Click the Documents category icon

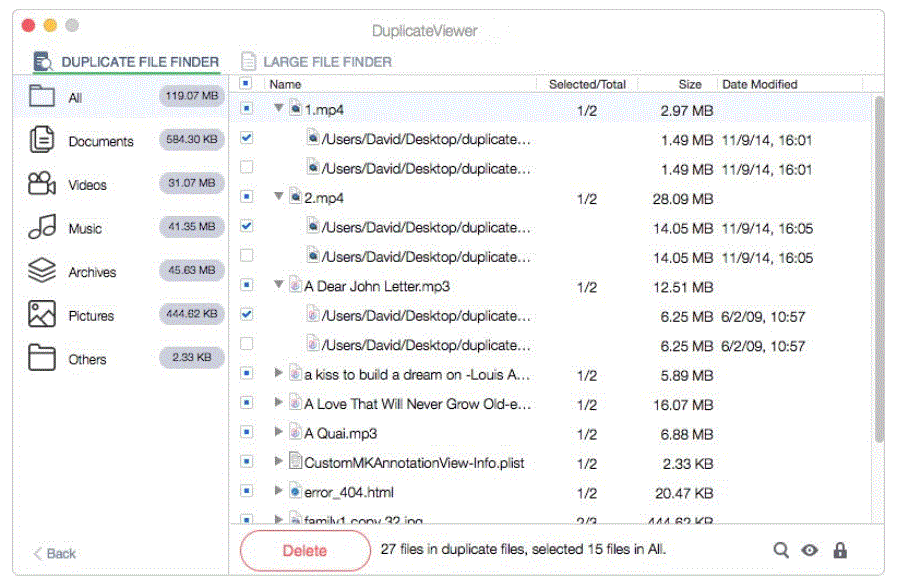click(42, 140)
